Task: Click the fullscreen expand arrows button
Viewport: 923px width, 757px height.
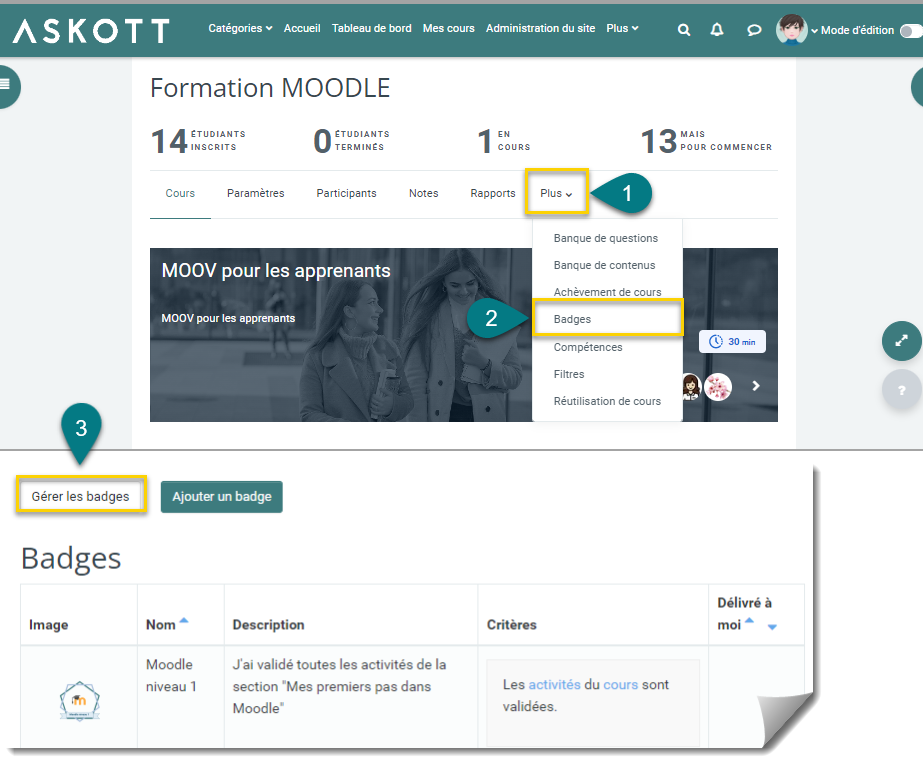Action: 901,341
